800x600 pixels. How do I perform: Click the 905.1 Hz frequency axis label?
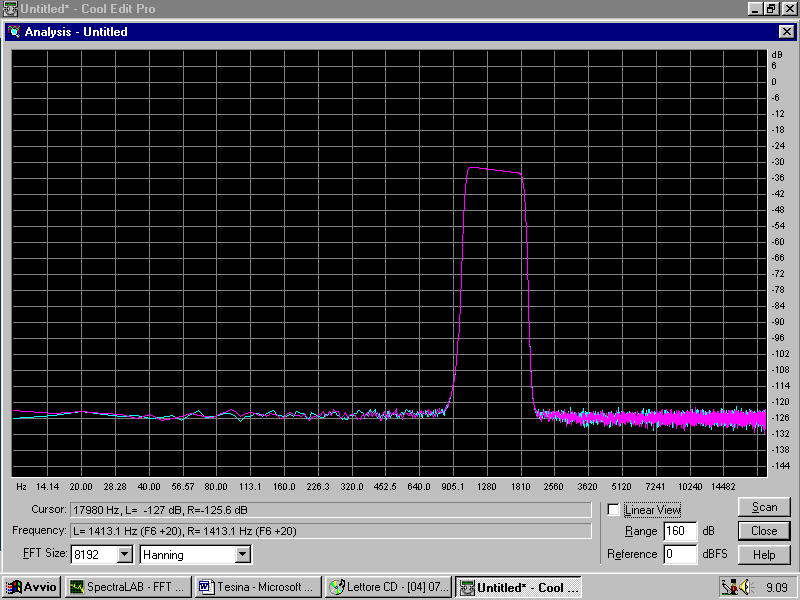click(453, 487)
